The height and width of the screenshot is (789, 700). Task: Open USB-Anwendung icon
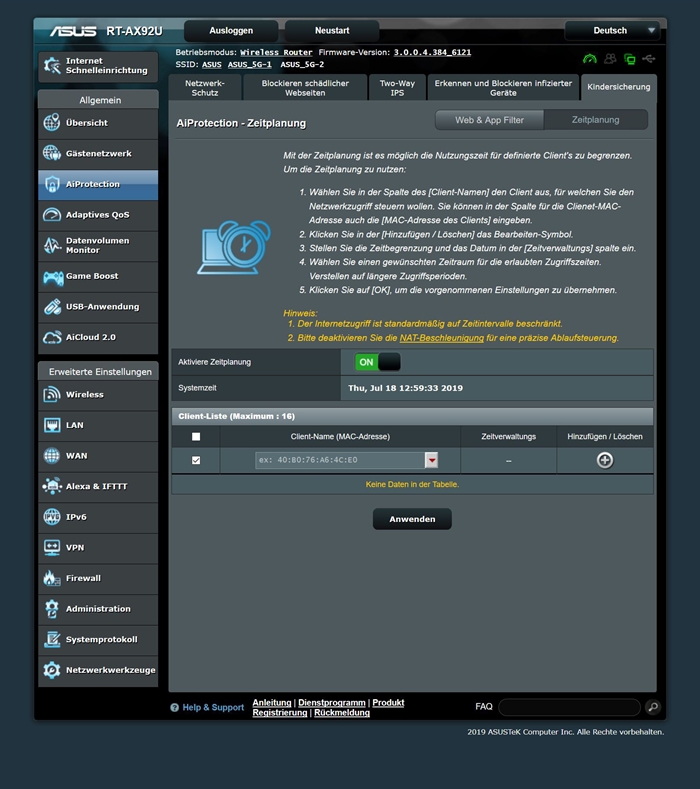(x=51, y=306)
